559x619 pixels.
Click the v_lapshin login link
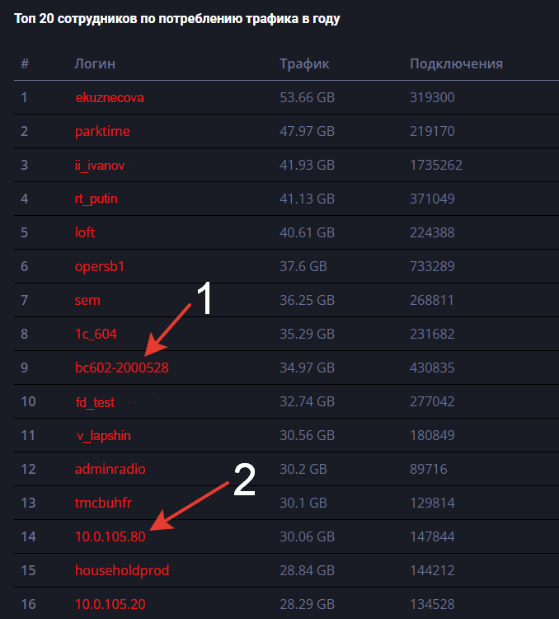(104, 436)
